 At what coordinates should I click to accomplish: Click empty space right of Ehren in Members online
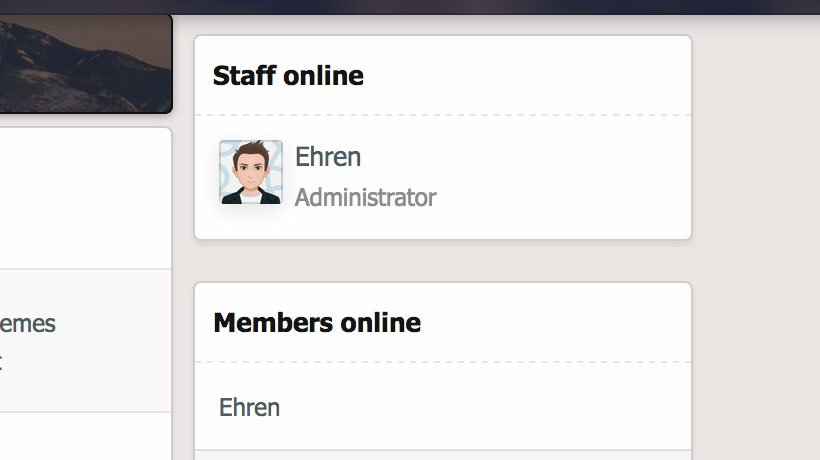(484, 407)
